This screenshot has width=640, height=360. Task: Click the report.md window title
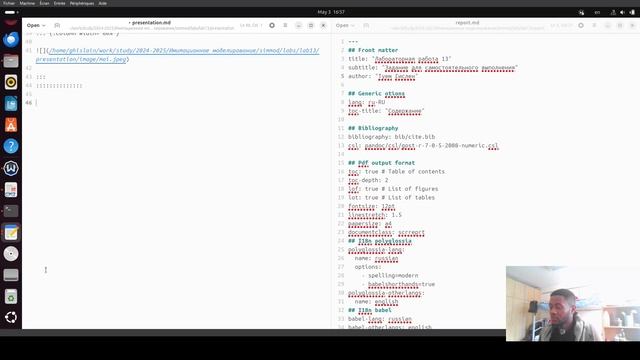click(x=467, y=23)
